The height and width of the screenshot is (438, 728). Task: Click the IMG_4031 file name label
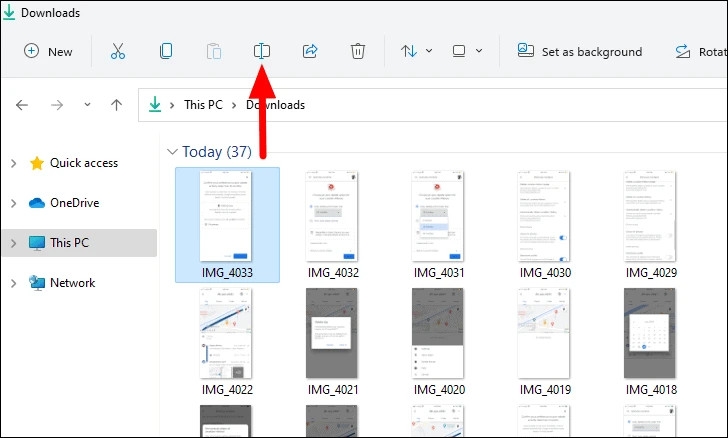tap(439, 273)
